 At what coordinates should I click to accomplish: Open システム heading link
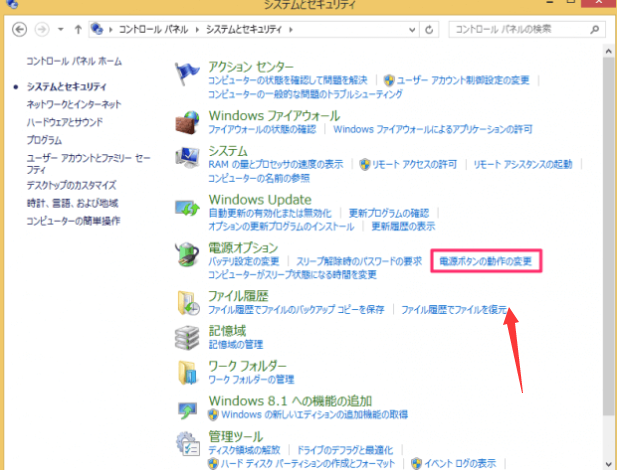(x=228, y=151)
